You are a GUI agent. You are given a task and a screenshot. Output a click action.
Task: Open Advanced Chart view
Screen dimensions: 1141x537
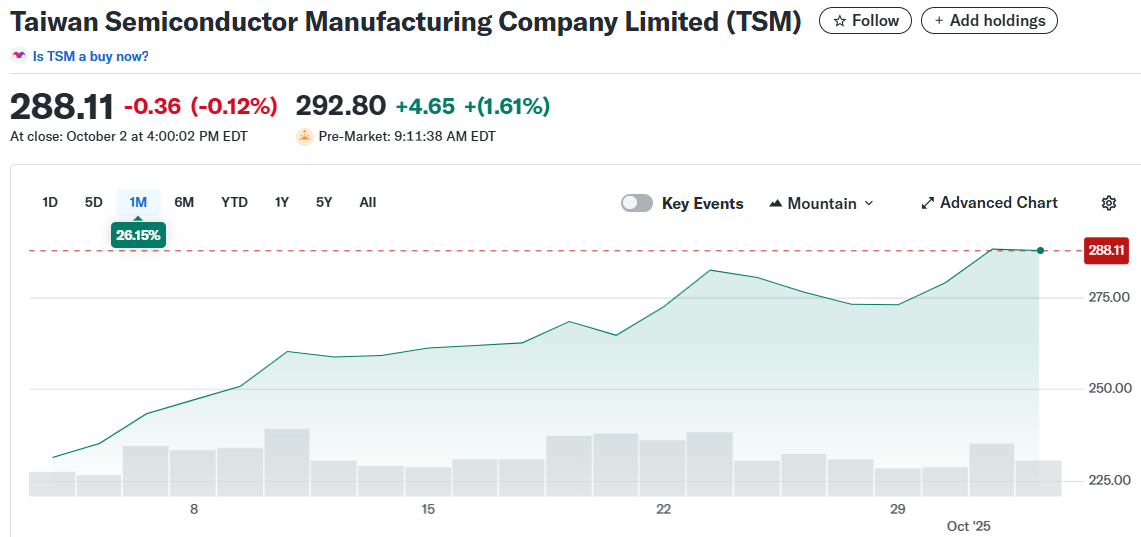[x=998, y=203]
